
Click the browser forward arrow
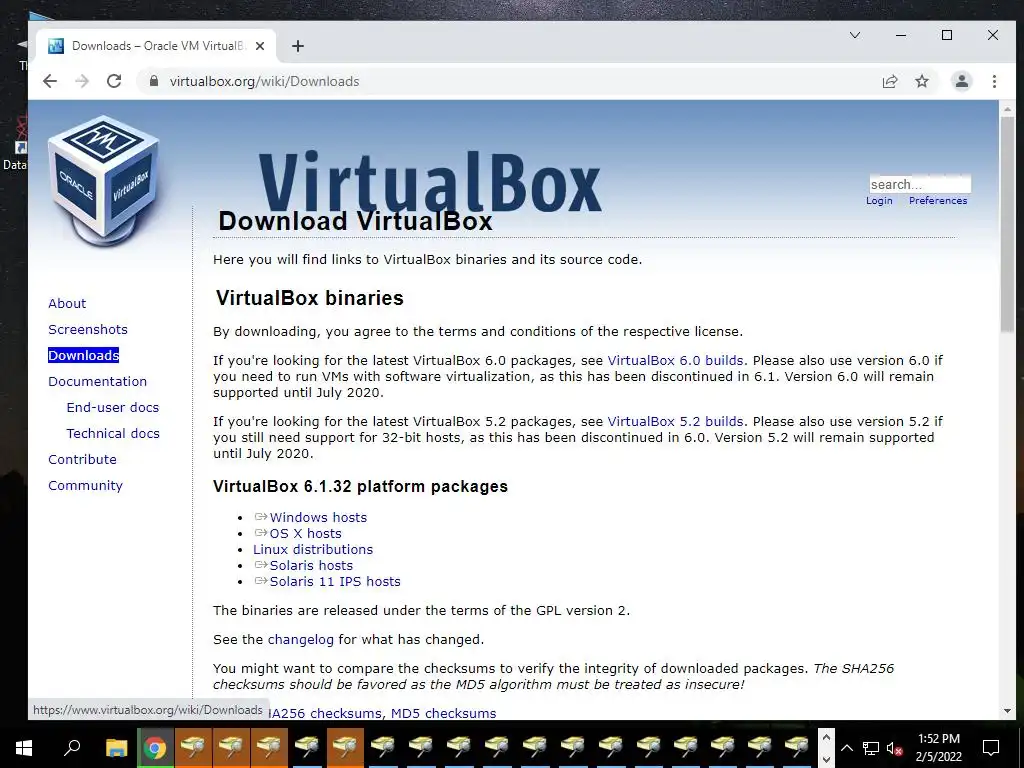pos(82,81)
